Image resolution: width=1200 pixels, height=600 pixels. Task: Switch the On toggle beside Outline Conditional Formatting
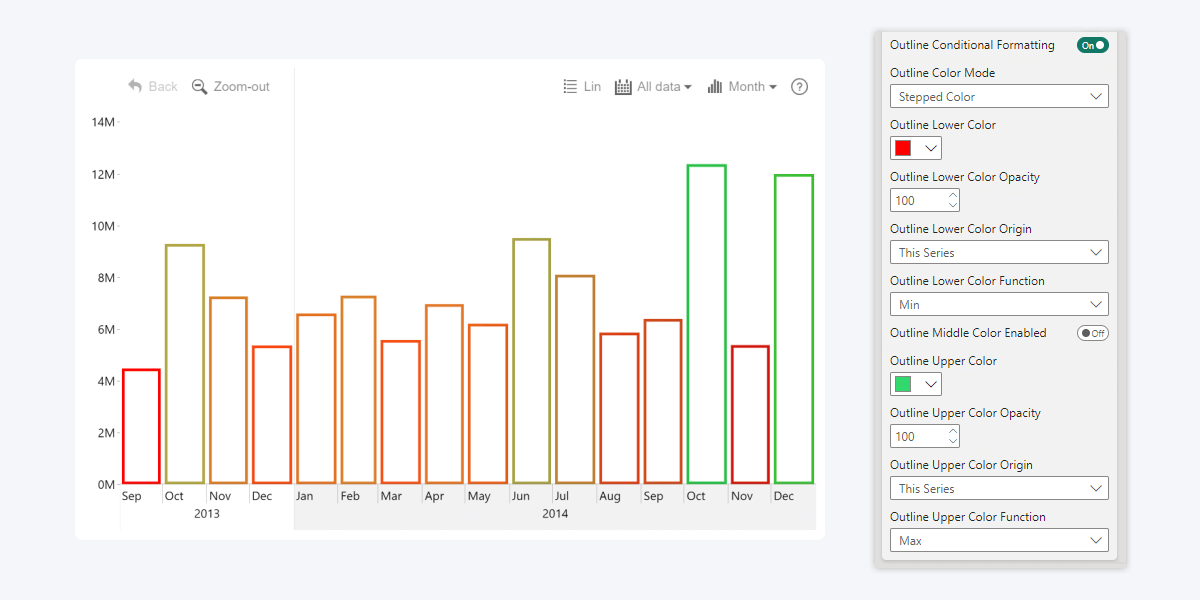pyautogui.click(x=1092, y=45)
